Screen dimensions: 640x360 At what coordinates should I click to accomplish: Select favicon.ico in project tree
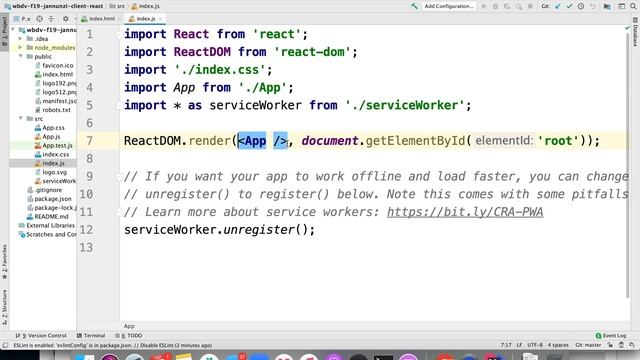54,65
